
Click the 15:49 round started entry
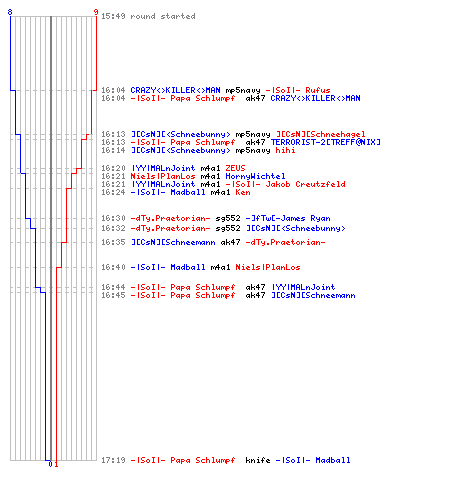pos(148,16)
